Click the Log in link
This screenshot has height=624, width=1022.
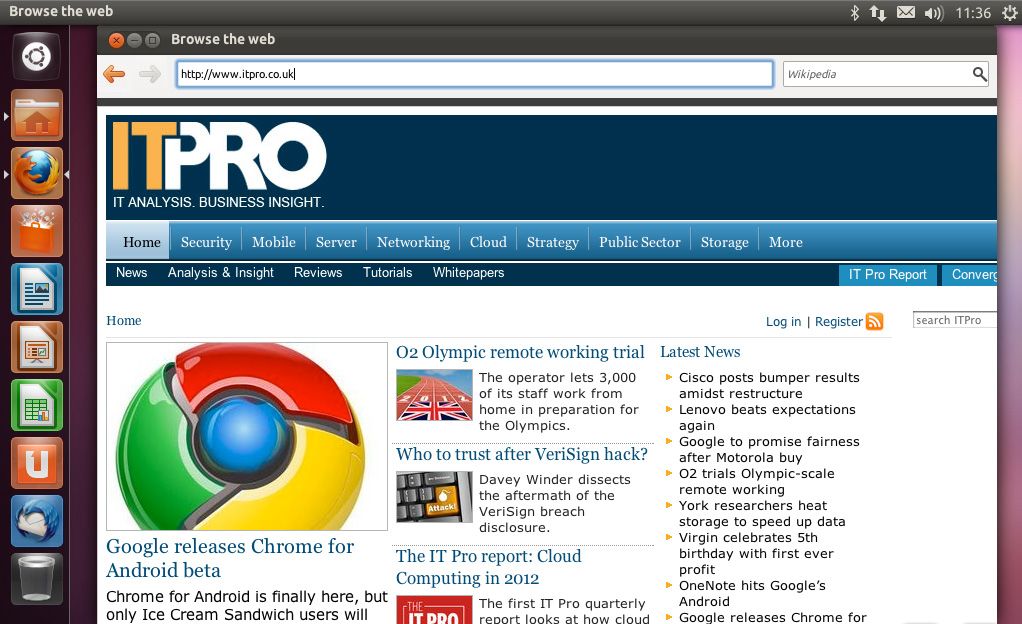pos(783,321)
